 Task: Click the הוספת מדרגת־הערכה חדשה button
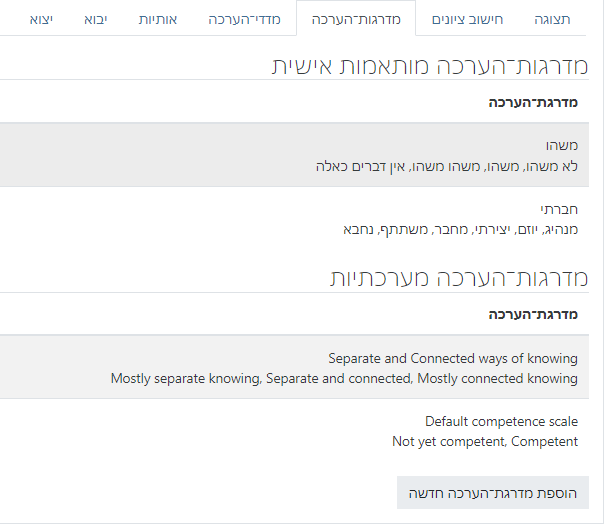493,492
